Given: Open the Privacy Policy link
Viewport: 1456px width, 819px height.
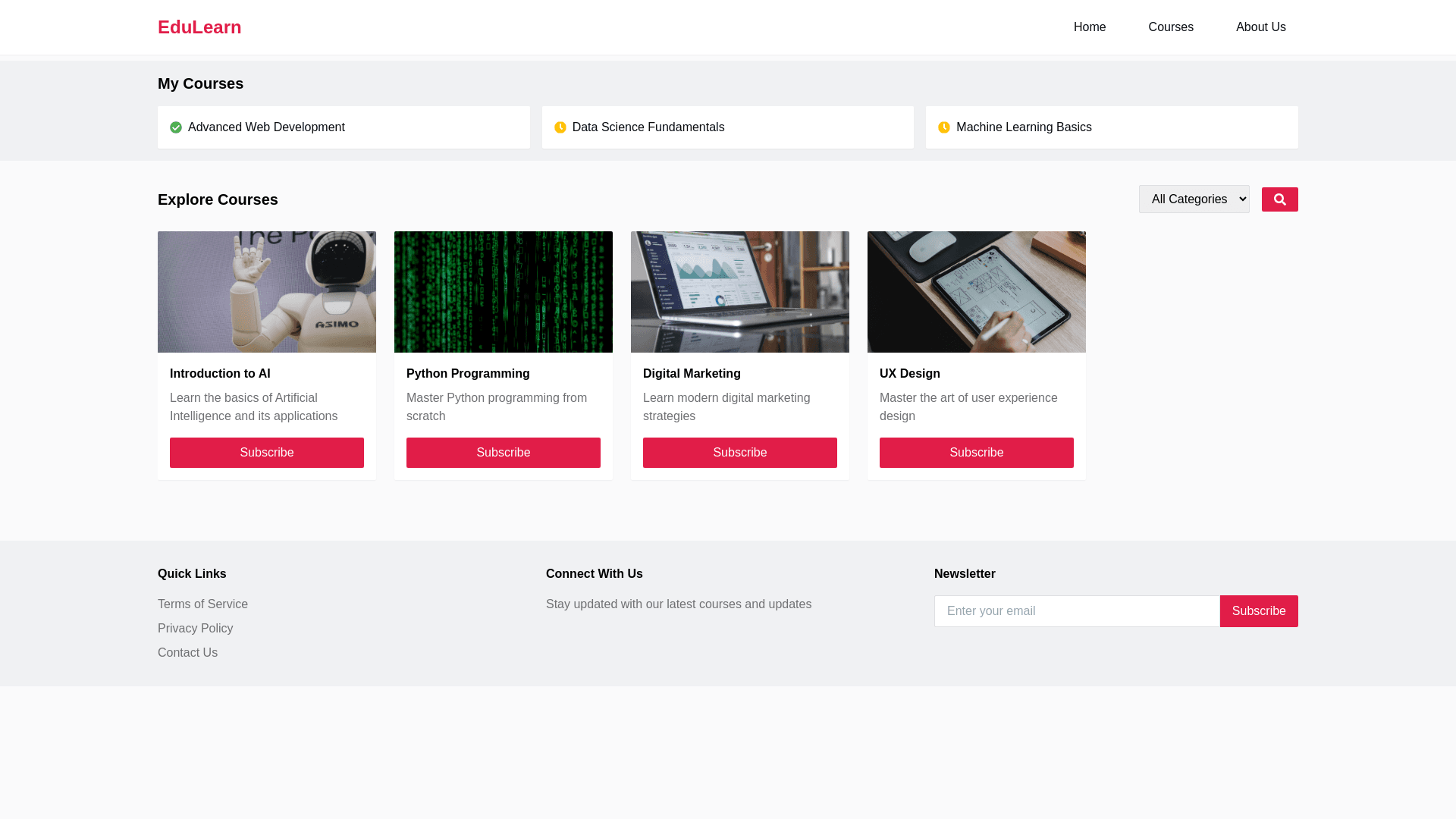Looking at the screenshot, I should coord(195,629).
